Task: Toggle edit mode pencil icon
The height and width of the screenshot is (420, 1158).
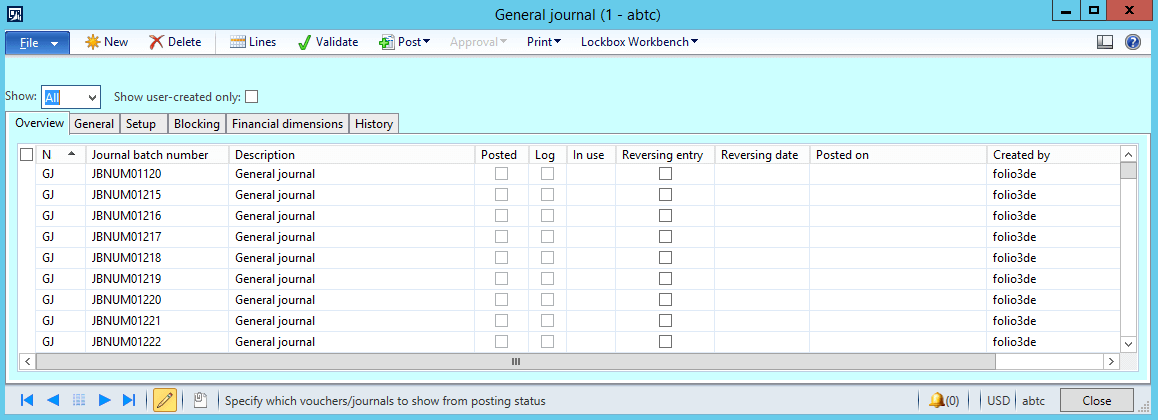Action: (x=165, y=400)
